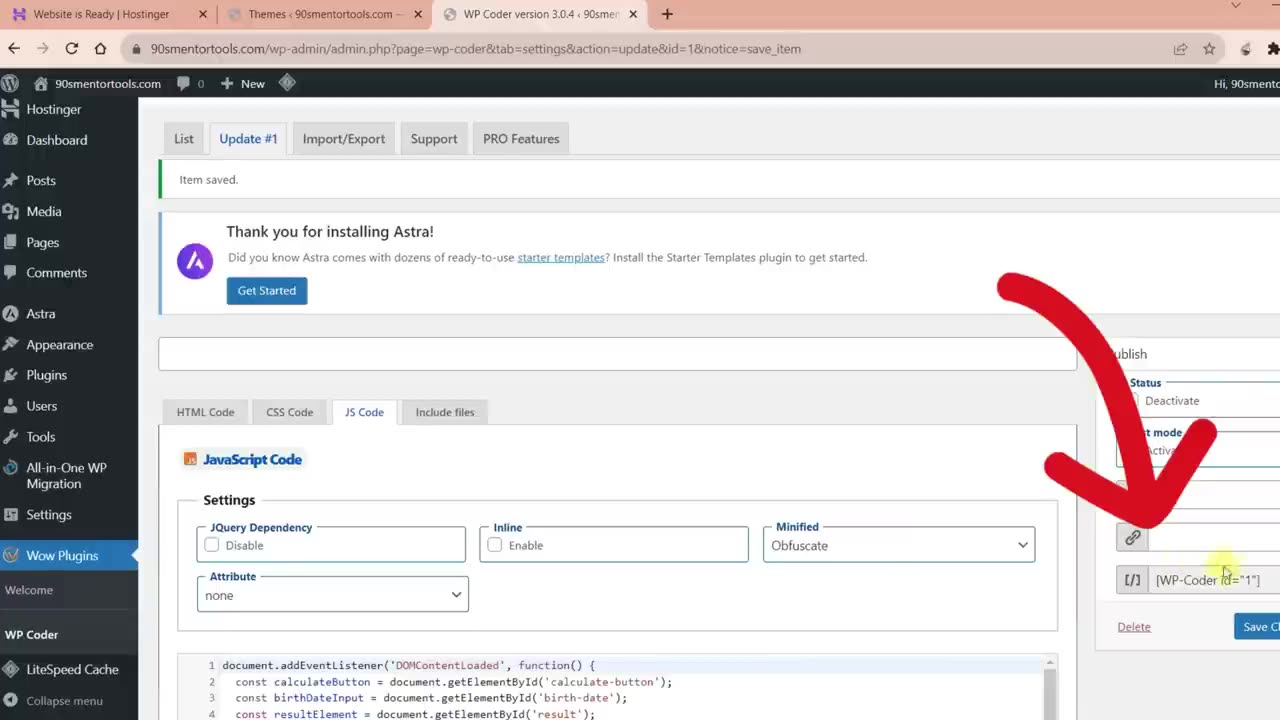Screen dimensions: 1280x720
Task: Click the Astra logo in the notice
Action: pos(195,261)
